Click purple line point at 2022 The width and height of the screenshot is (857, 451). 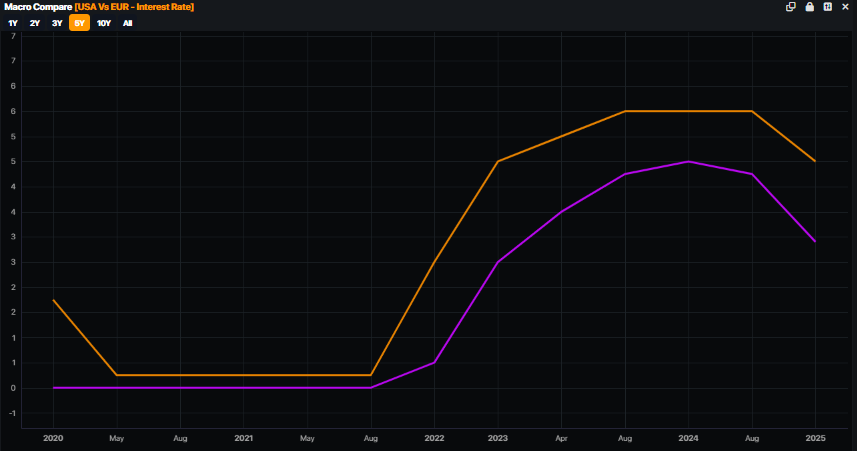(x=434, y=362)
